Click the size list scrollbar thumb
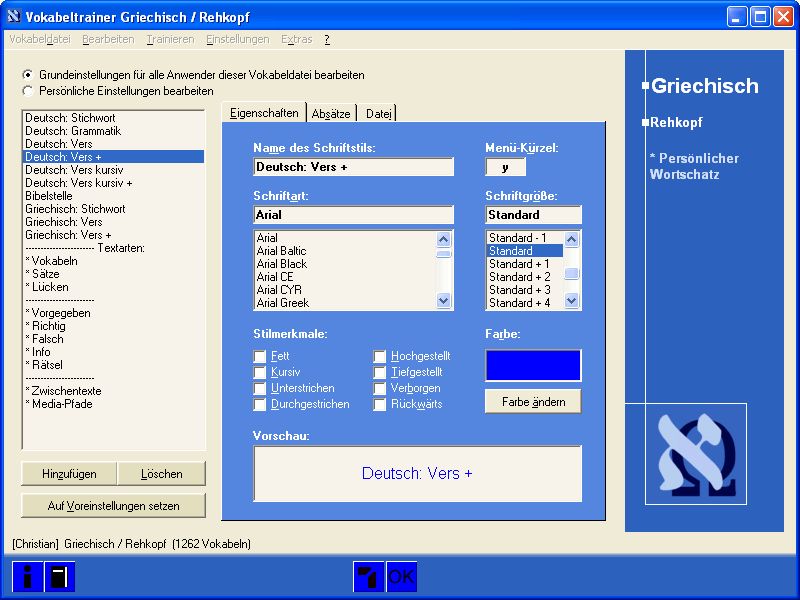Screen dimensions: 800x600 click(x=571, y=273)
